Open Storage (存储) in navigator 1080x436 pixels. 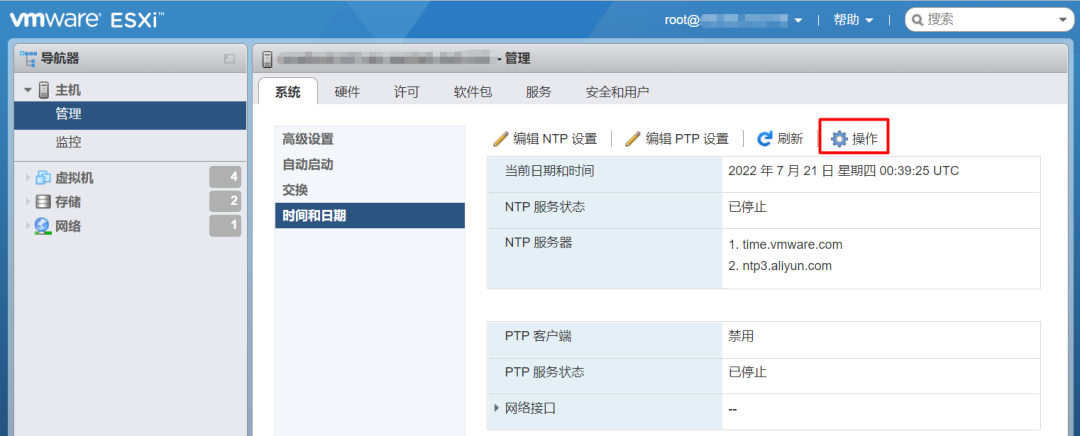[x=68, y=202]
